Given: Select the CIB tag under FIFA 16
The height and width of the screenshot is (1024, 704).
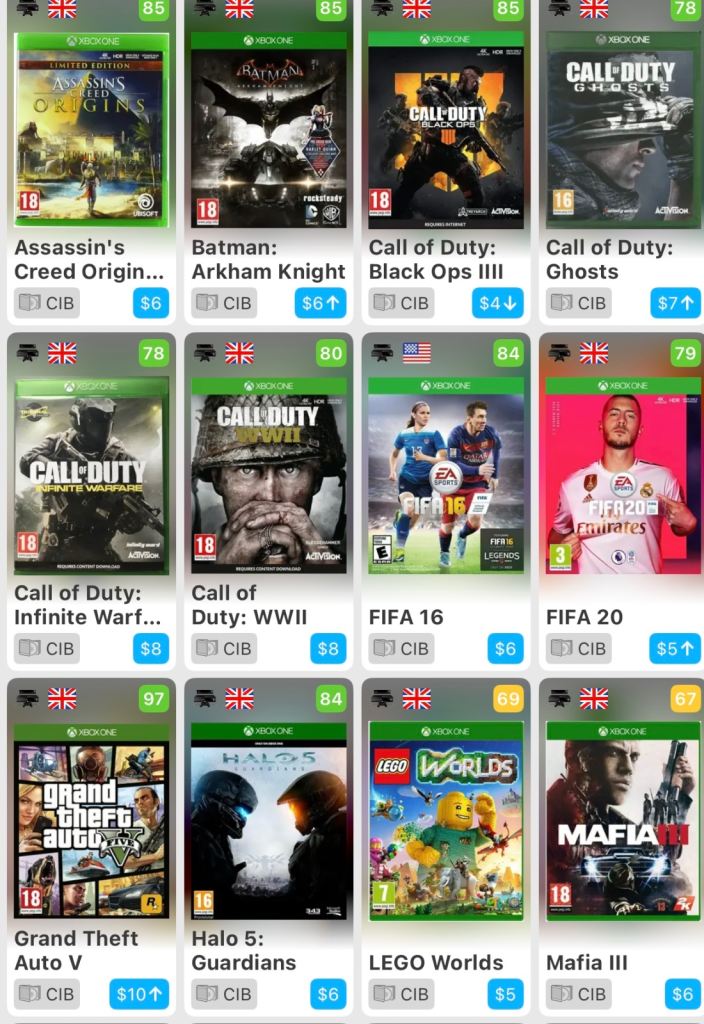Looking at the screenshot, I should (x=401, y=648).
